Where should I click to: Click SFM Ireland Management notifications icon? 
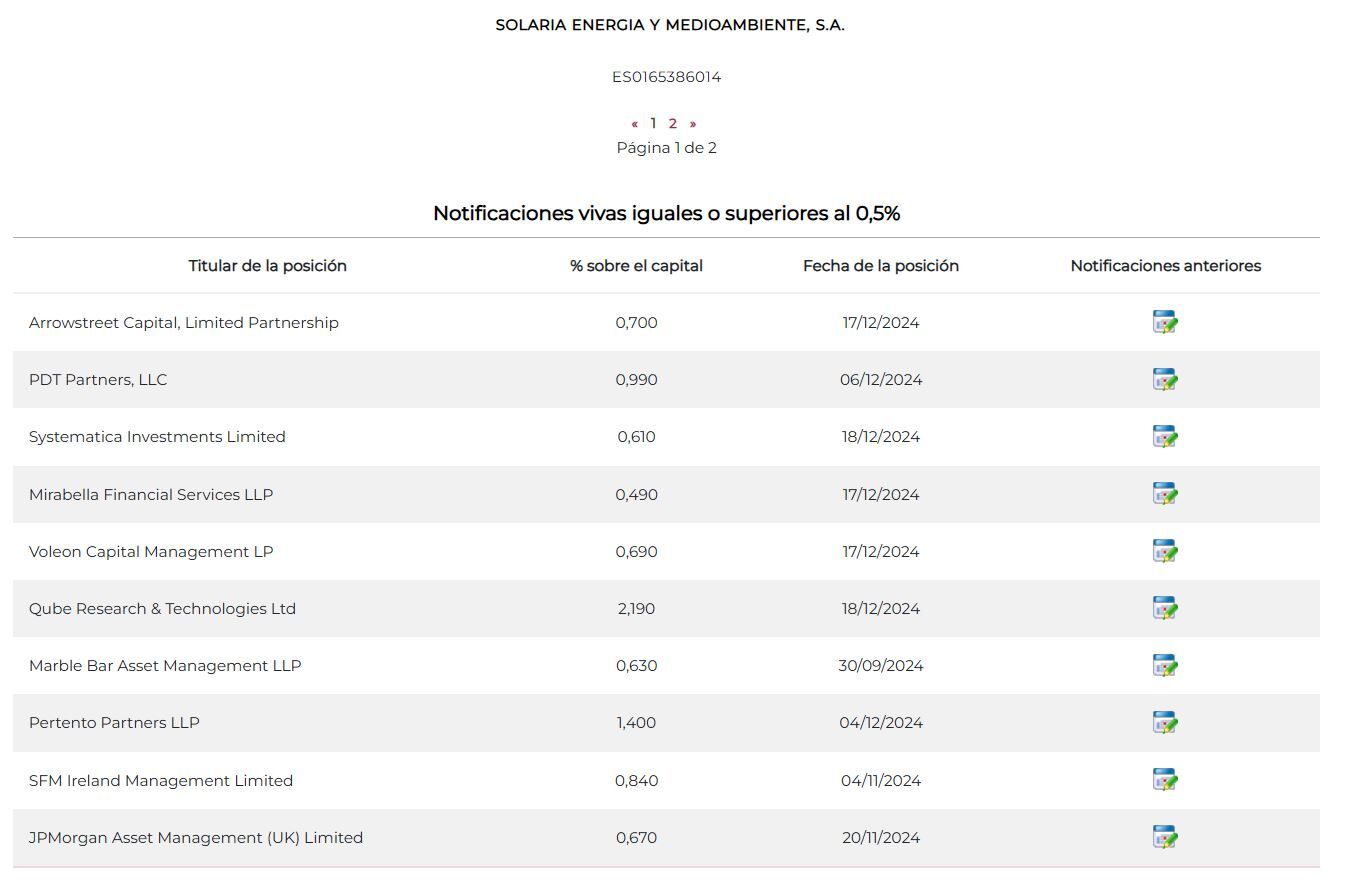(1165, 780)
